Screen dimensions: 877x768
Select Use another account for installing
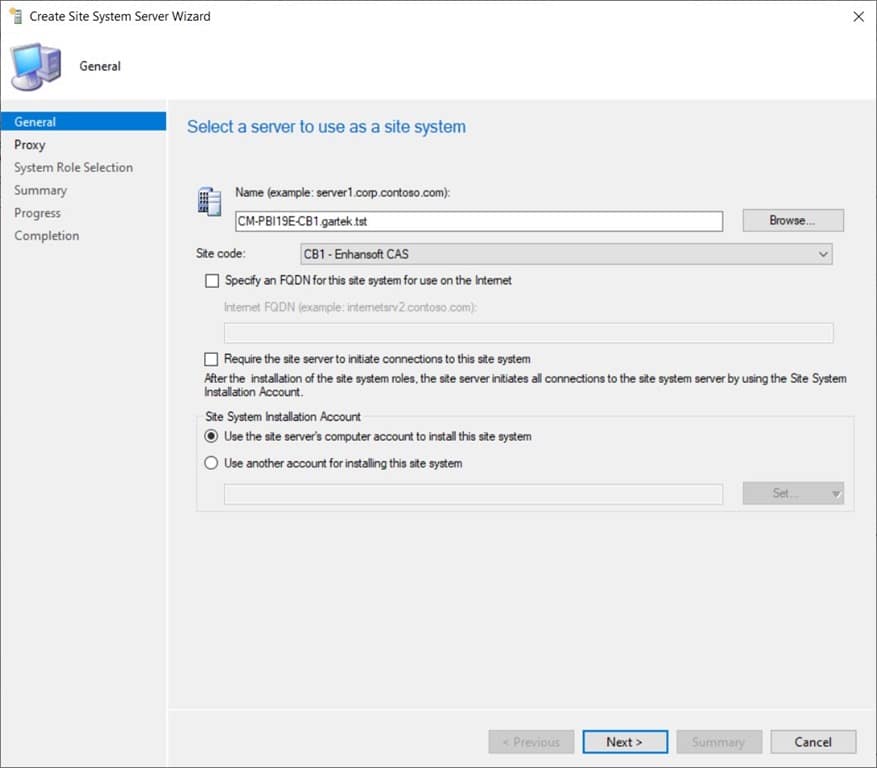209,462
